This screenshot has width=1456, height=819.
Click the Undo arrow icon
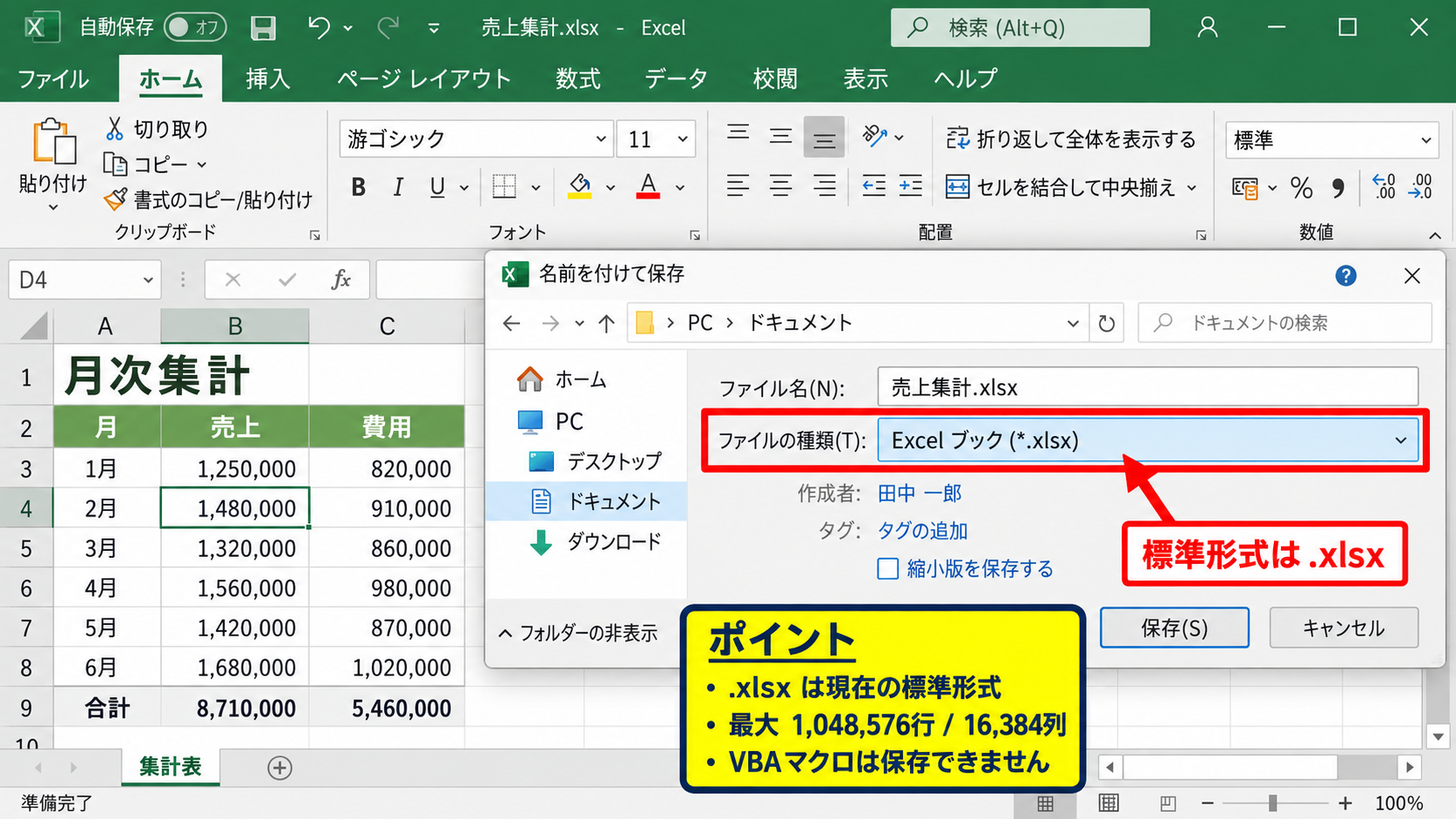(319, 28)
